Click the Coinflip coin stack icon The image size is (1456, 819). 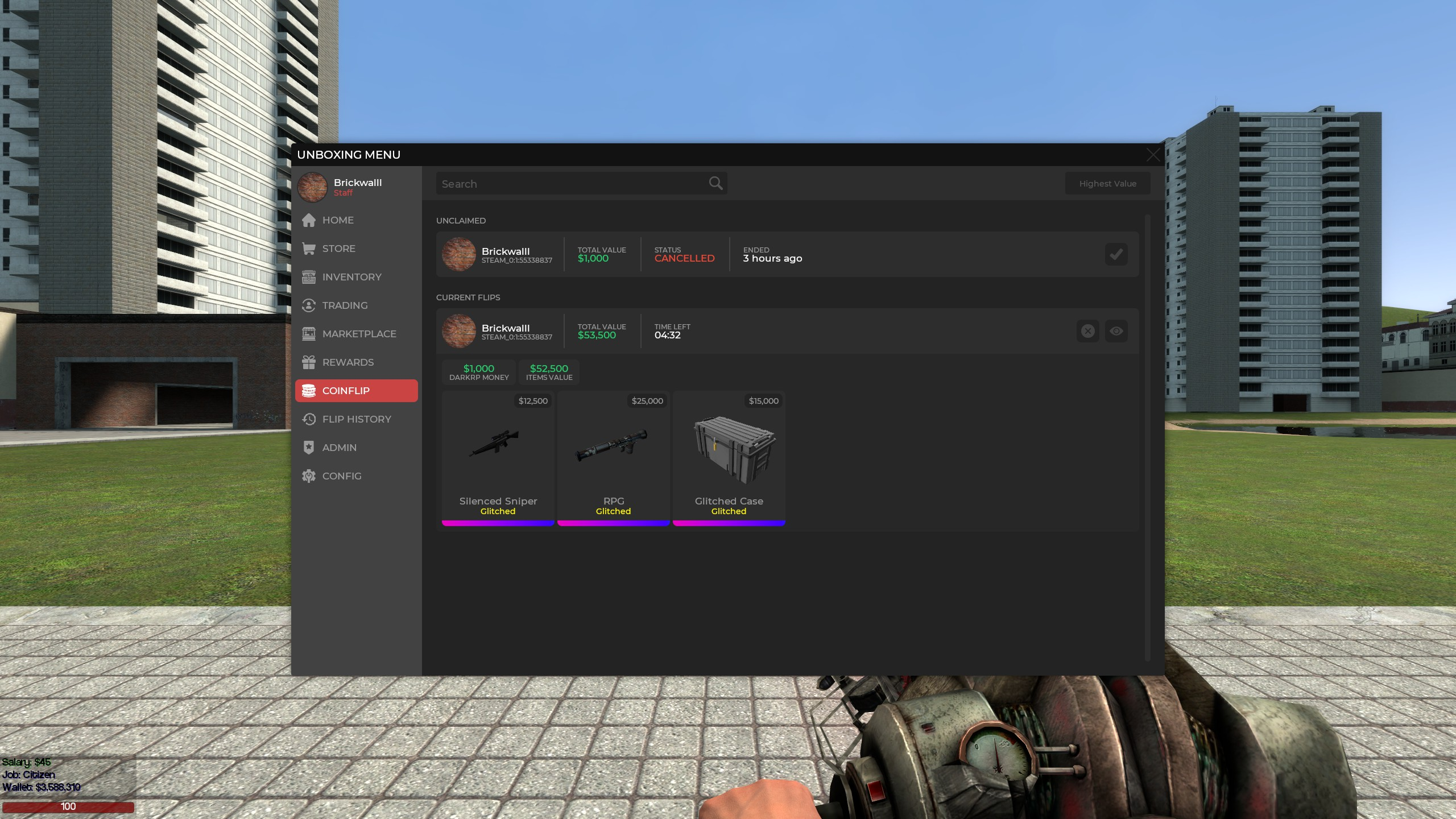(x=309, y=391)
